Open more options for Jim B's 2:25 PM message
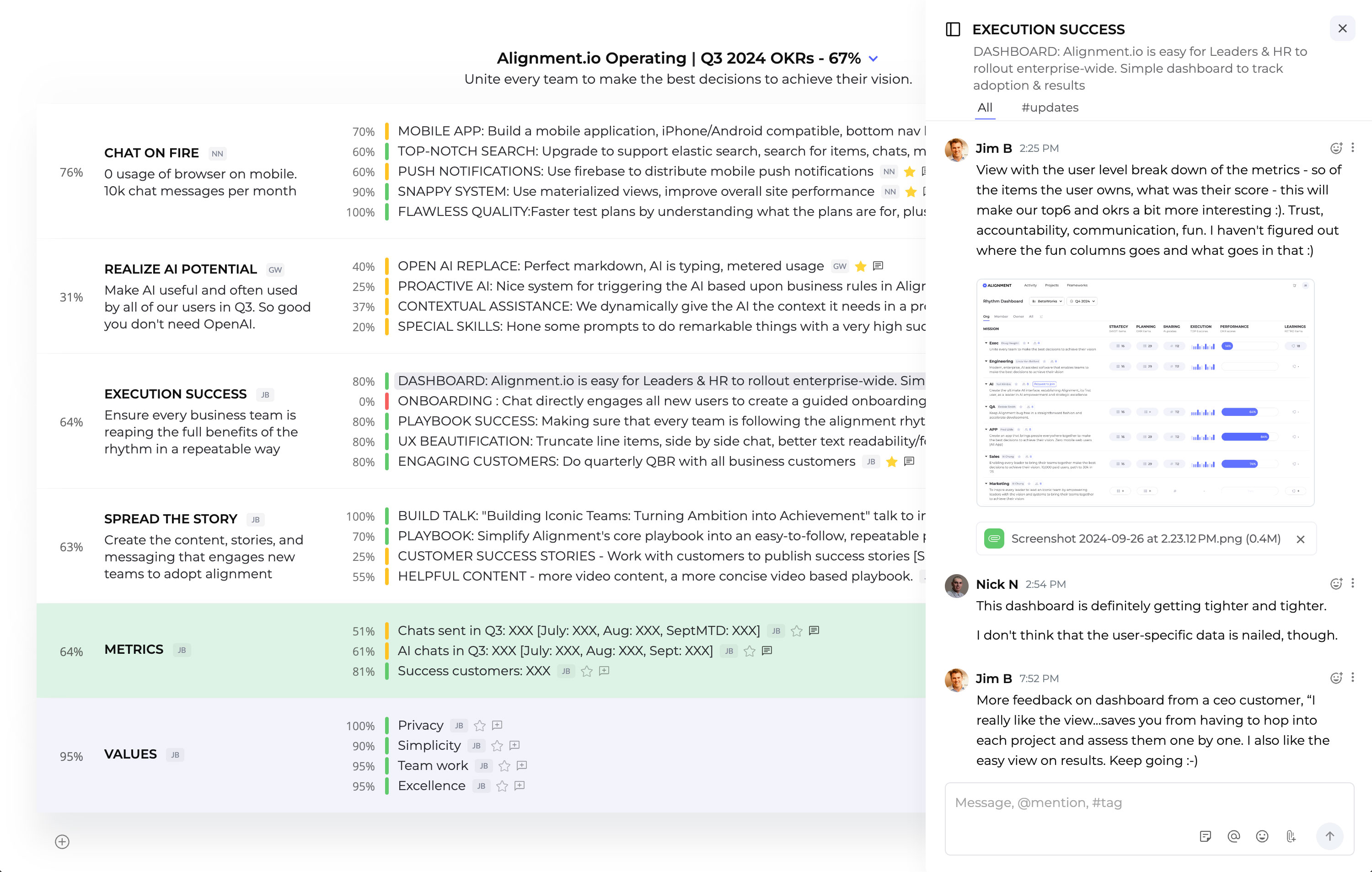 1353,148
